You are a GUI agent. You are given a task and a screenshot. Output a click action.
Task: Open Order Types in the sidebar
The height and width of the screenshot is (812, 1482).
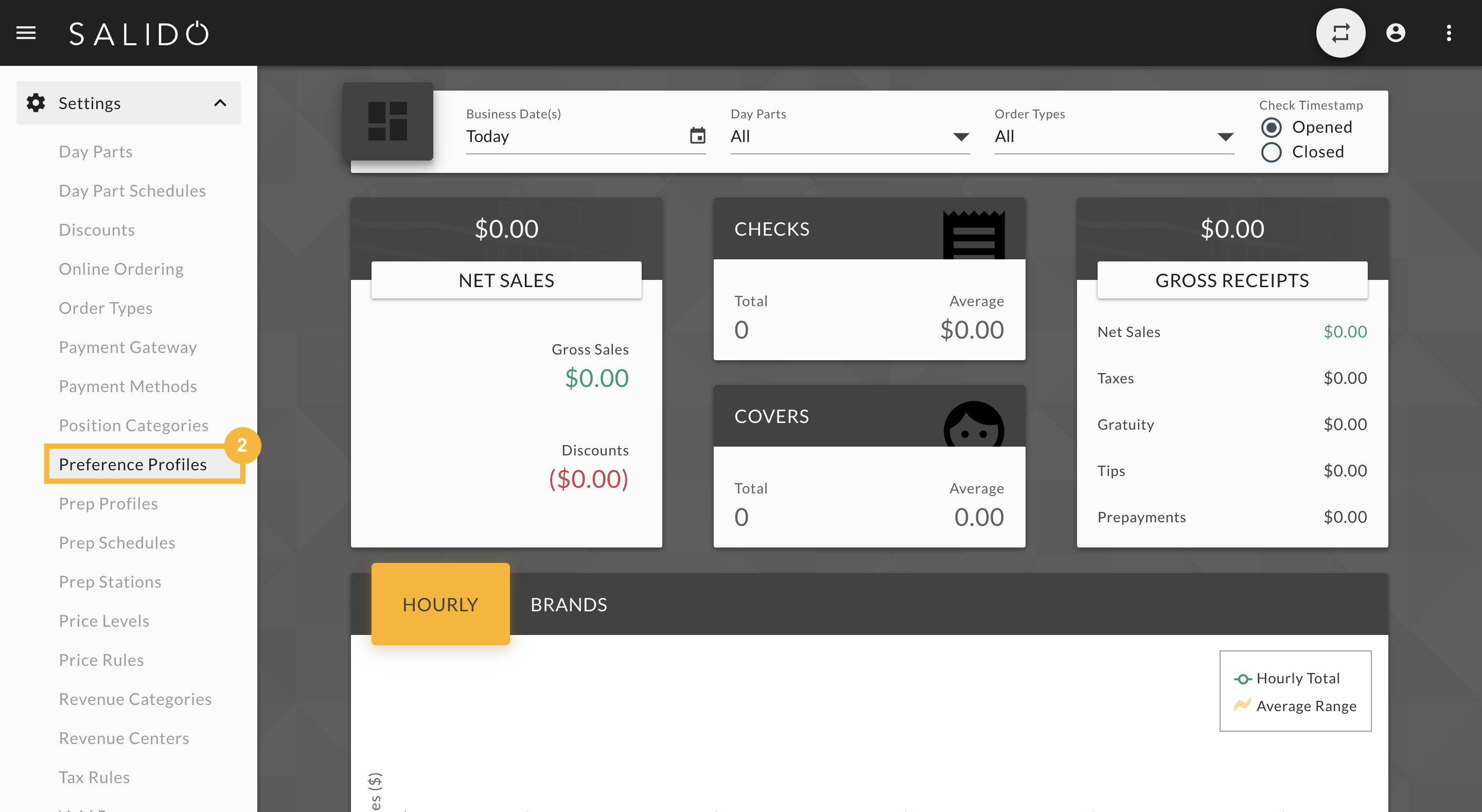pos(105,308)
